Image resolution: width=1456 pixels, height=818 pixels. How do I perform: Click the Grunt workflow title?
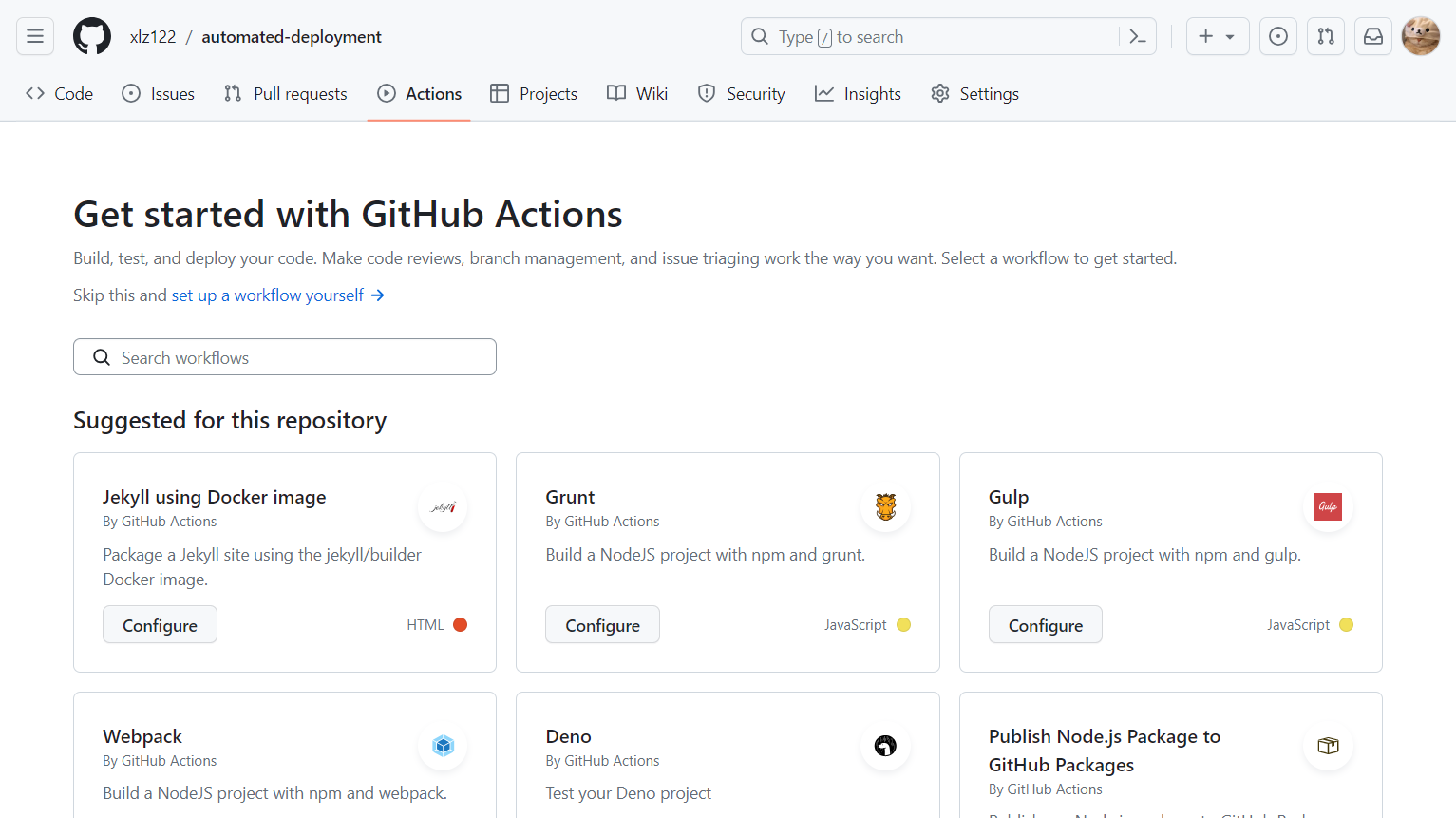click(x=570, y=497)
